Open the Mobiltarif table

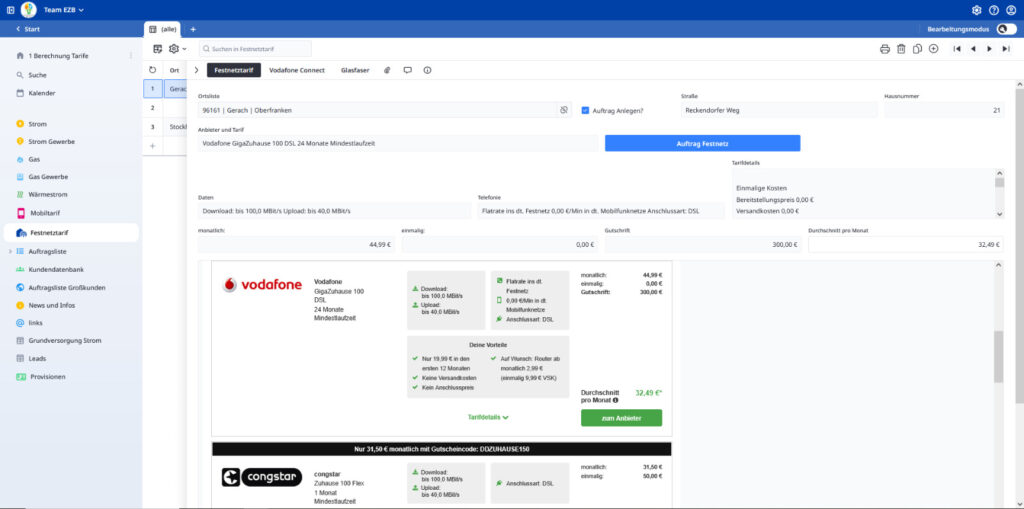point(46,213)
